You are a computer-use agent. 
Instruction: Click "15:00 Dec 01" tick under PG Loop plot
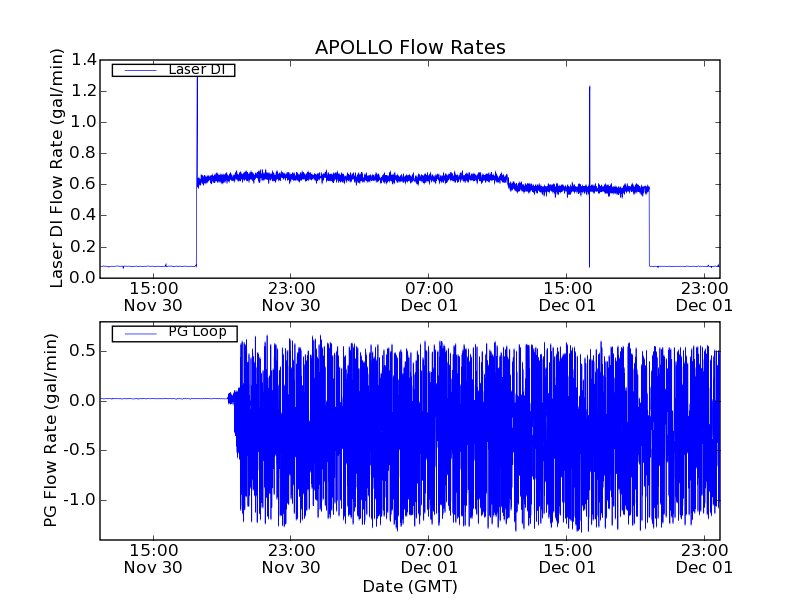click(x=567, y=559)
